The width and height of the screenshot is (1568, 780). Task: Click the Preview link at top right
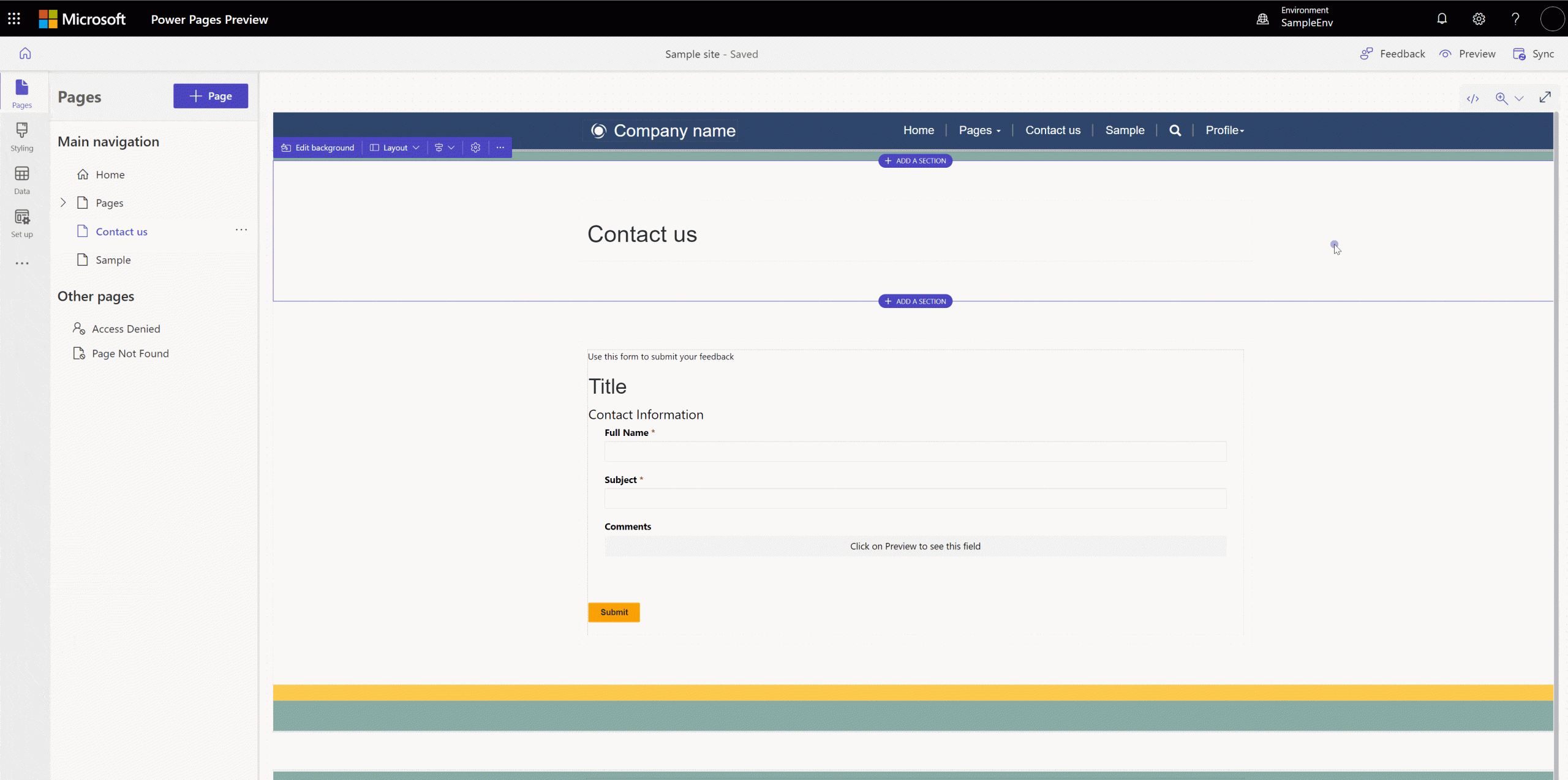tap(1469, 53)
